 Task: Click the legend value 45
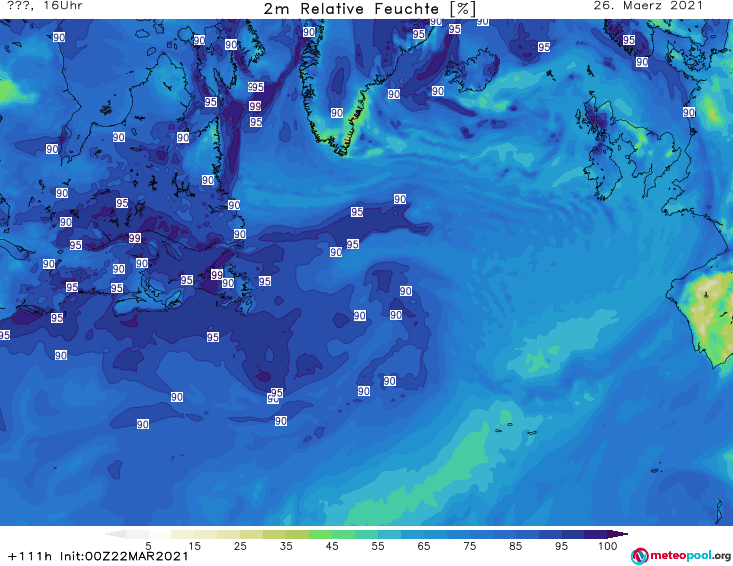(x=331, y=546)
